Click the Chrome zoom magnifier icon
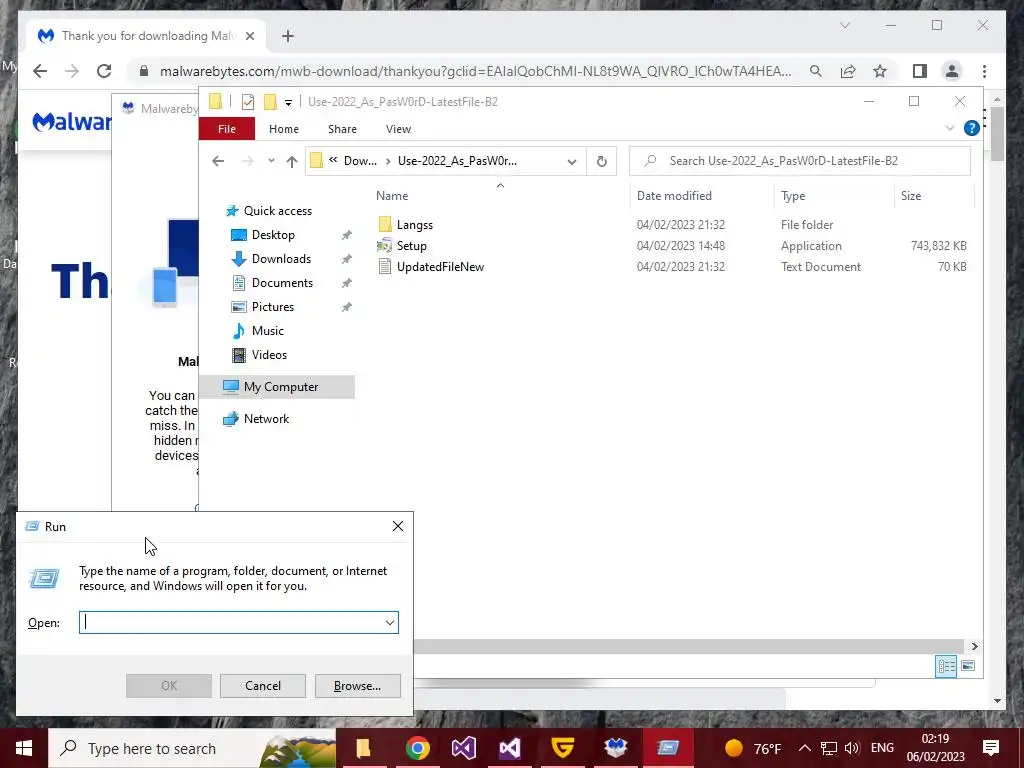 pyautogui.click(x=816, y=71)
